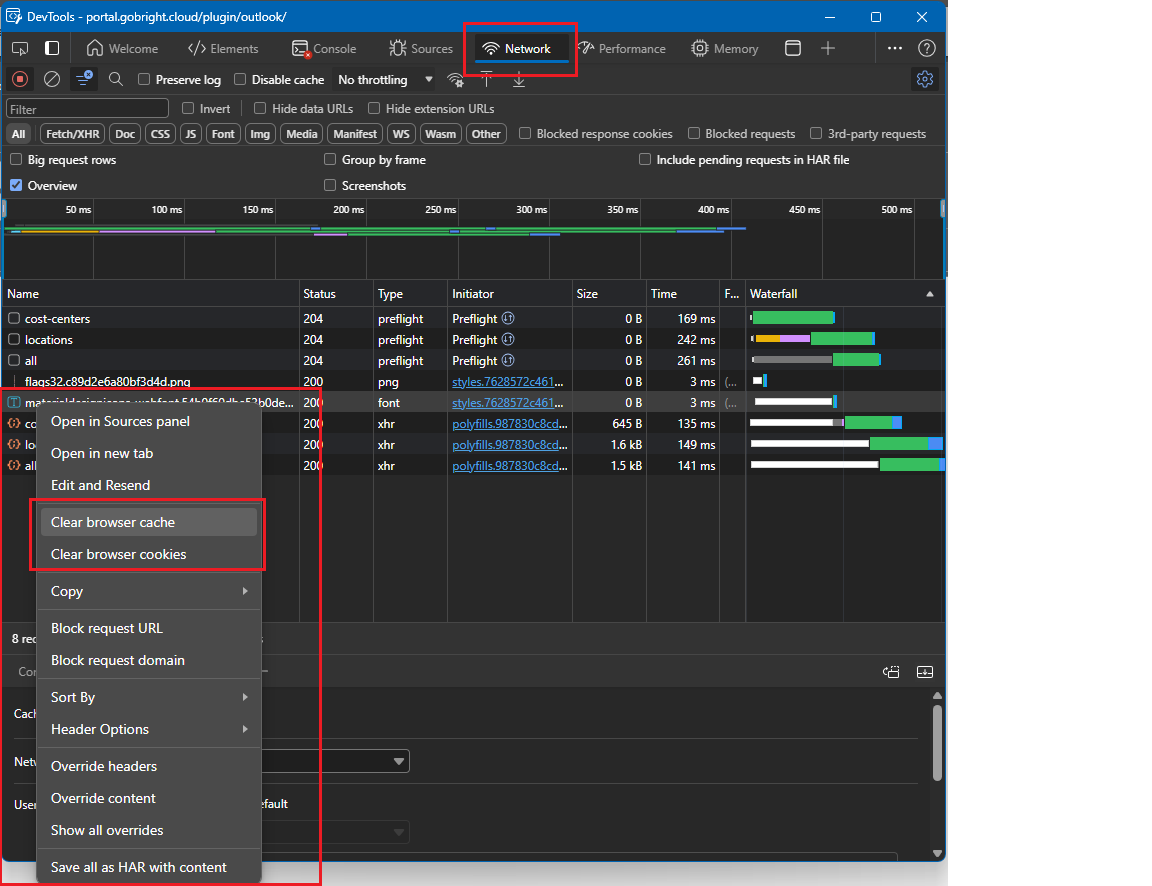Select Block request URL
1152x886 pixels.
149,628
